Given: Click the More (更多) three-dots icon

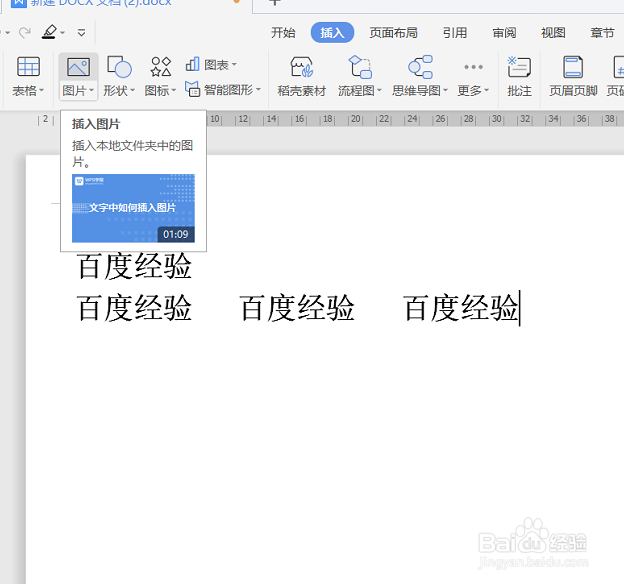Looking at the screenshot, I should tap(473, 67).
